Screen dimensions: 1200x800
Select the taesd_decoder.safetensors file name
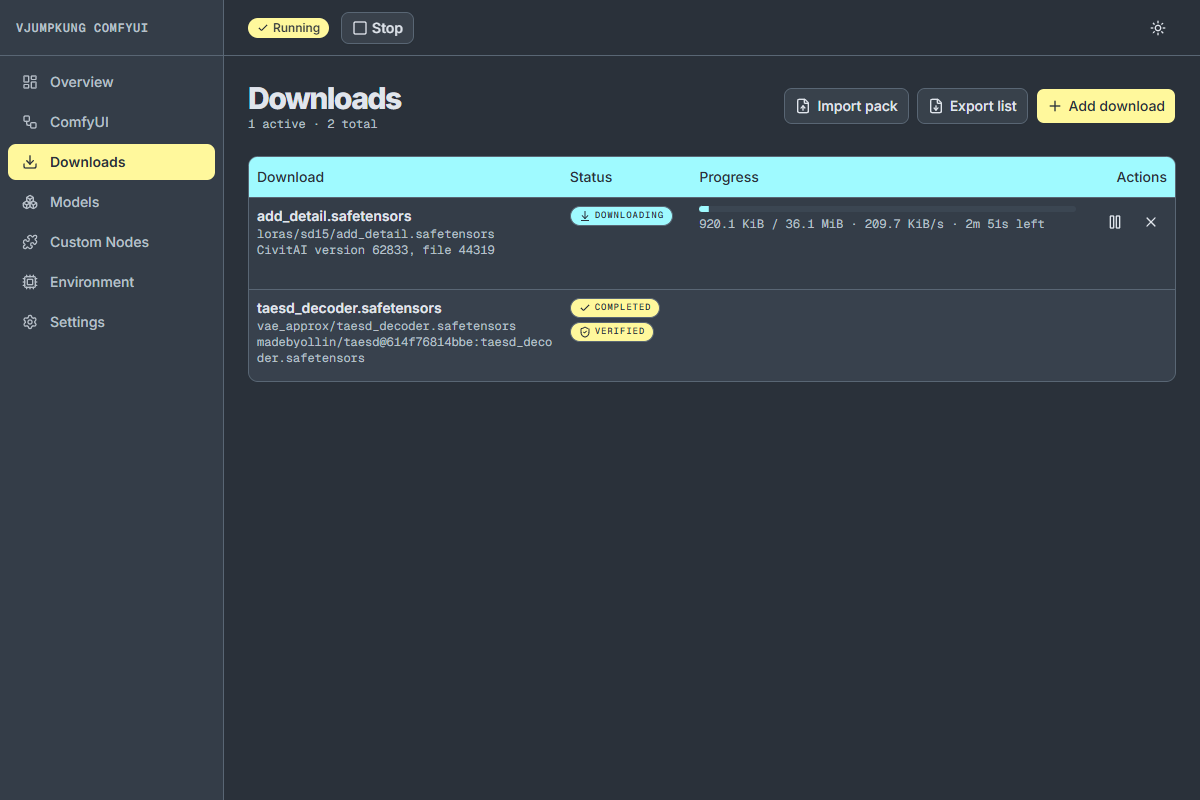pyautogui.click(x=349, y=308)
